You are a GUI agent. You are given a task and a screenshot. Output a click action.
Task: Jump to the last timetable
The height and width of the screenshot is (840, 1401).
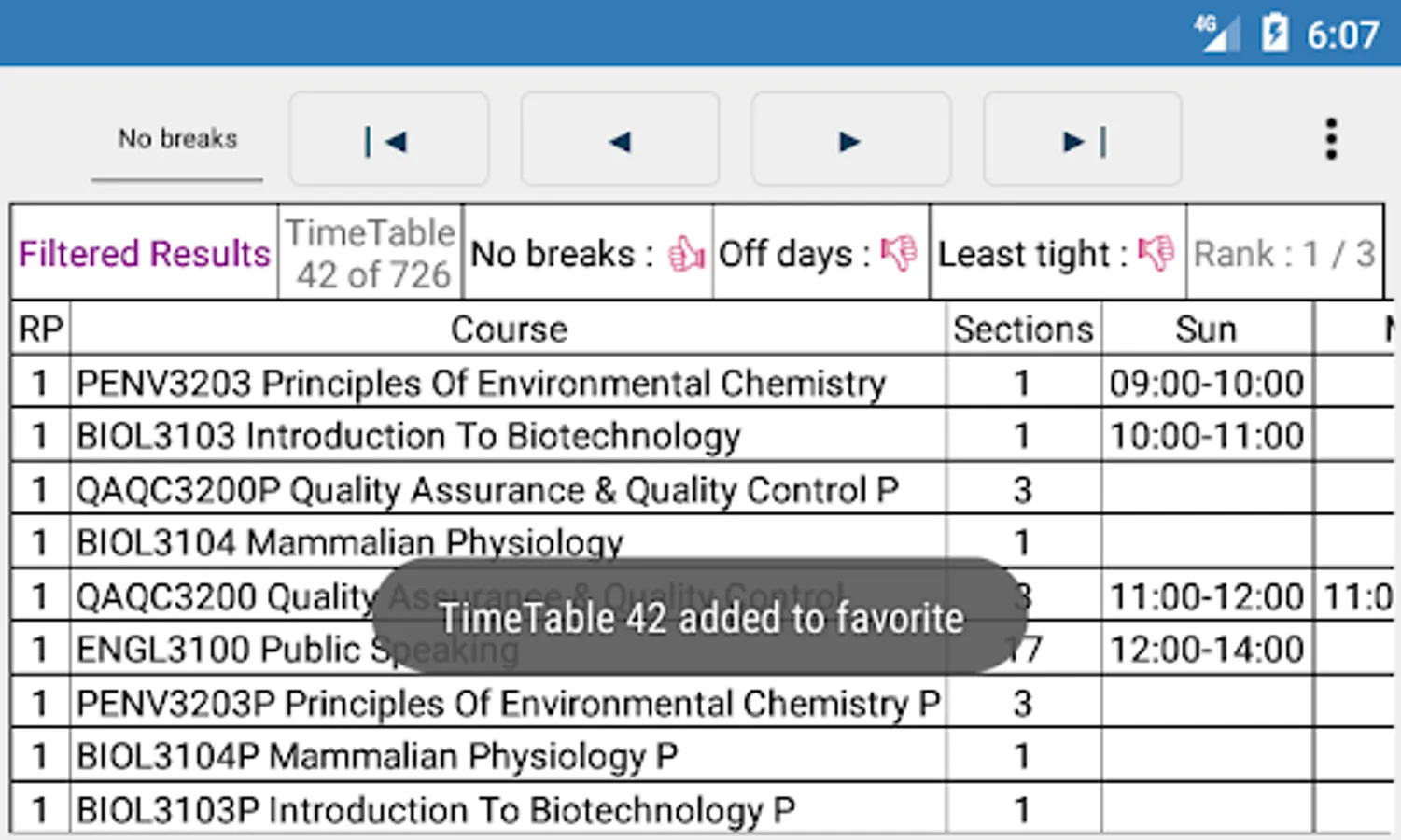pos(1082,141)
